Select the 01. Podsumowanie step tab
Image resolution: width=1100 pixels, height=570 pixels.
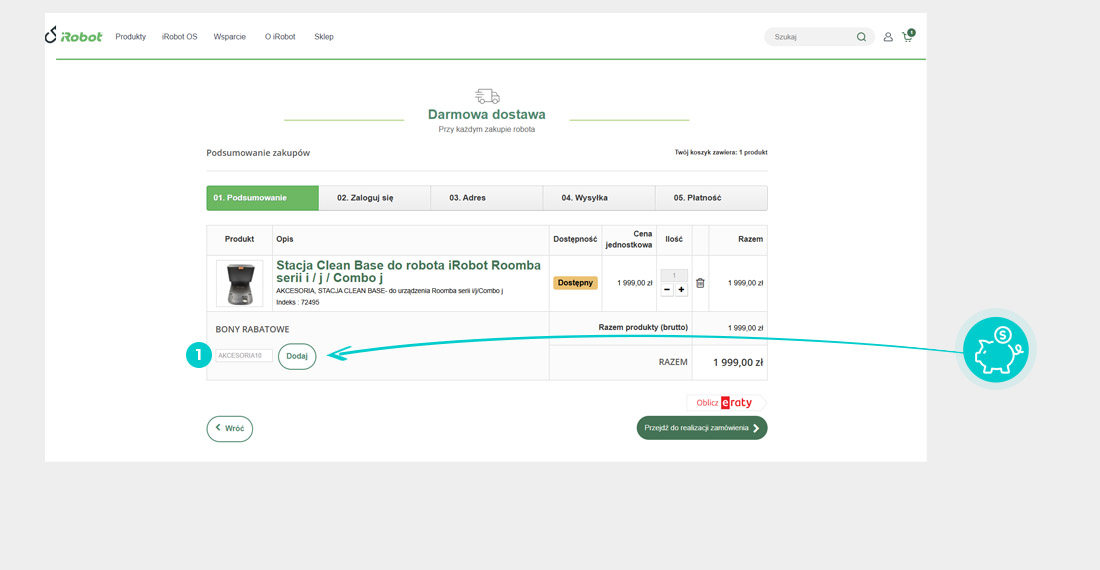pos(262,198)
